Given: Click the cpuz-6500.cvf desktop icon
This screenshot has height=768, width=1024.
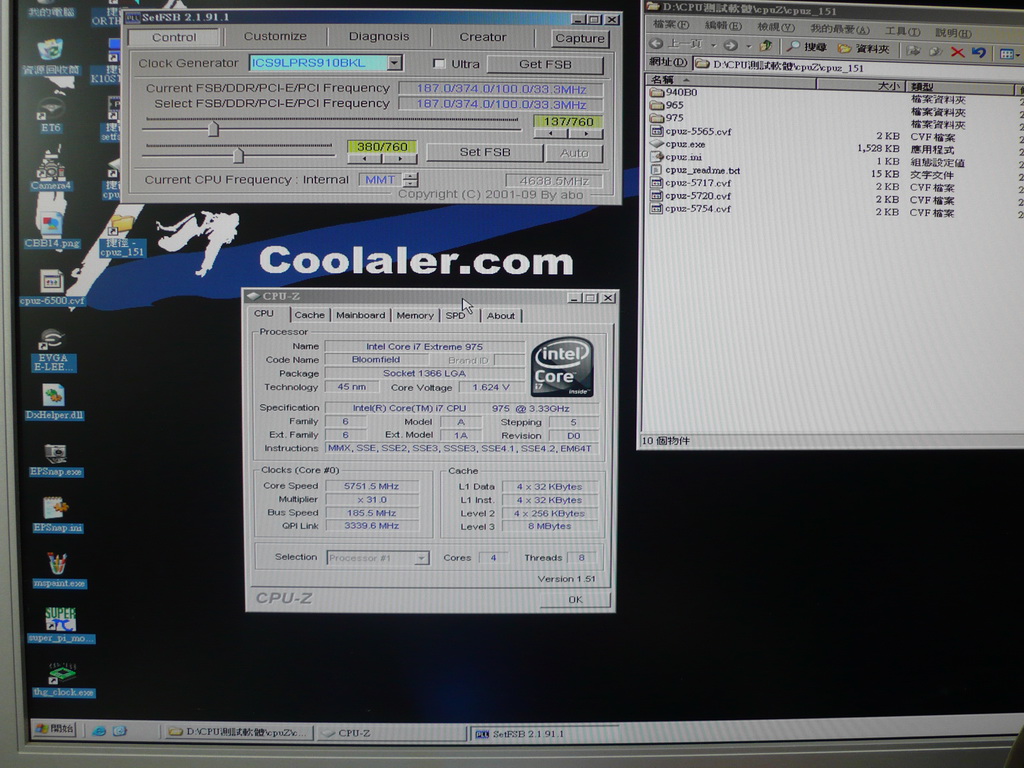Looking at the screenshot, I should [x=52, y=288].
